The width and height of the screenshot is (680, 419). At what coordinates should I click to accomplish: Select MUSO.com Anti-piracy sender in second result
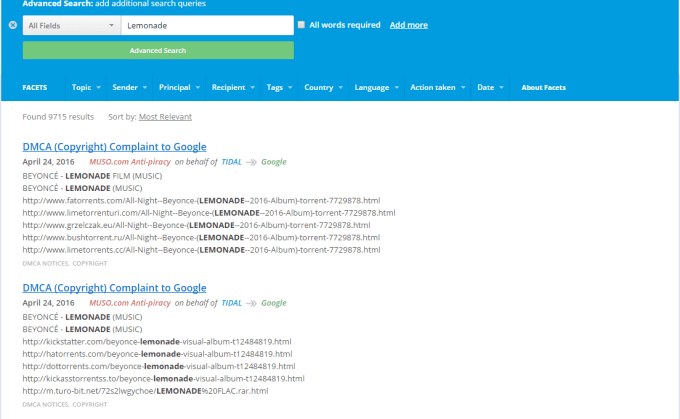point(130,303)
